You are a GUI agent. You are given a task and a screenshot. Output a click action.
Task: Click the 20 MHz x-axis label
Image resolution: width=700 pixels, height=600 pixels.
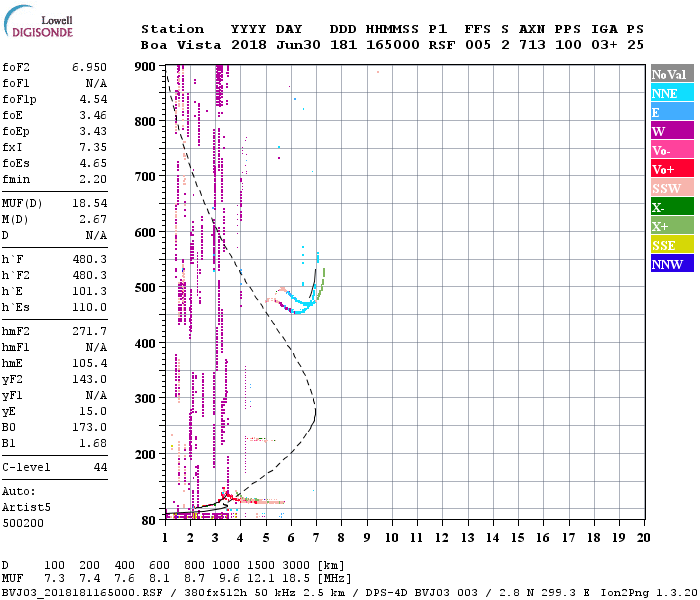click(643, 538)
